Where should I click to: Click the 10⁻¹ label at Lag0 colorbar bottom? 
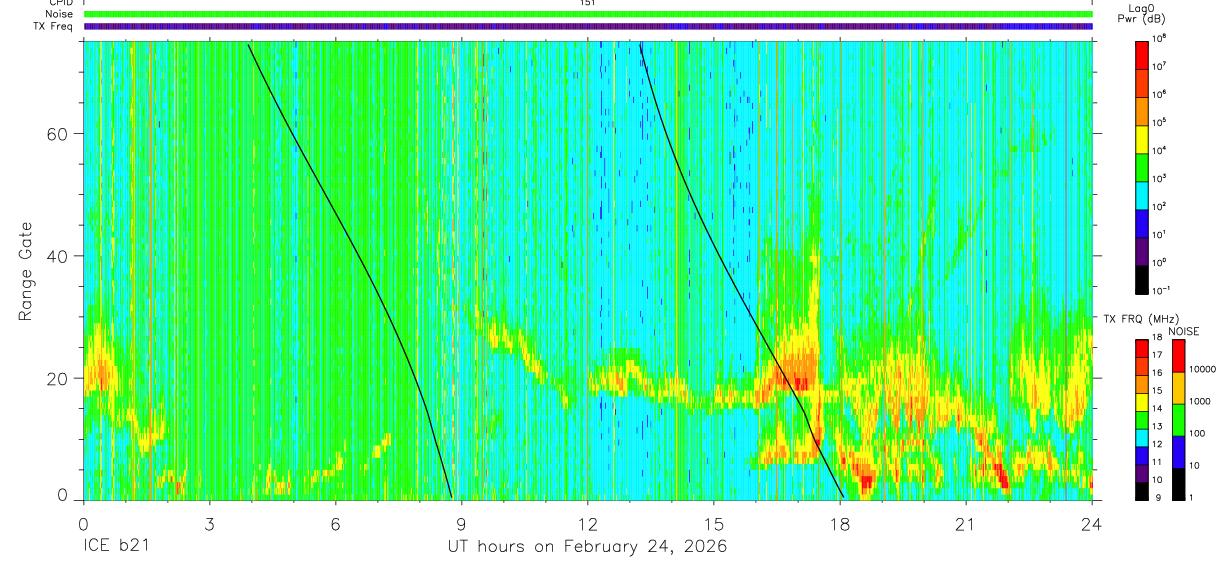click(x=1162, y=290)
